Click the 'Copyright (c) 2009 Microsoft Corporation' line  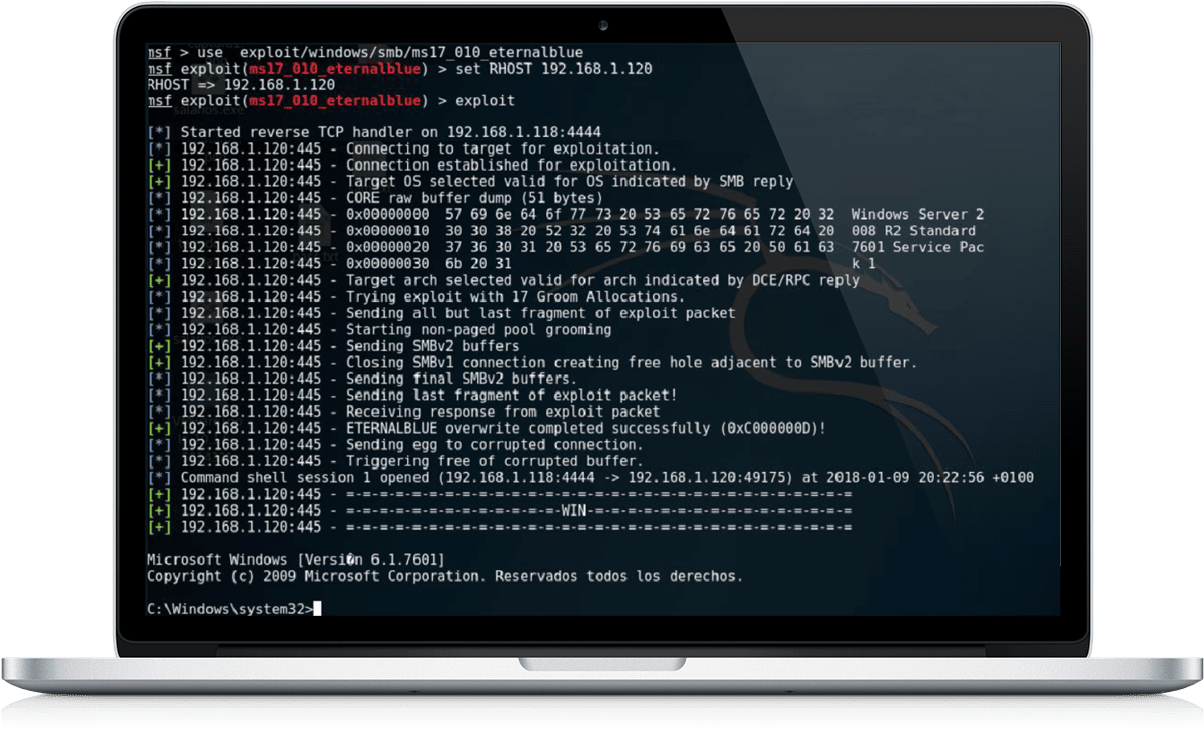coord(445,576)
